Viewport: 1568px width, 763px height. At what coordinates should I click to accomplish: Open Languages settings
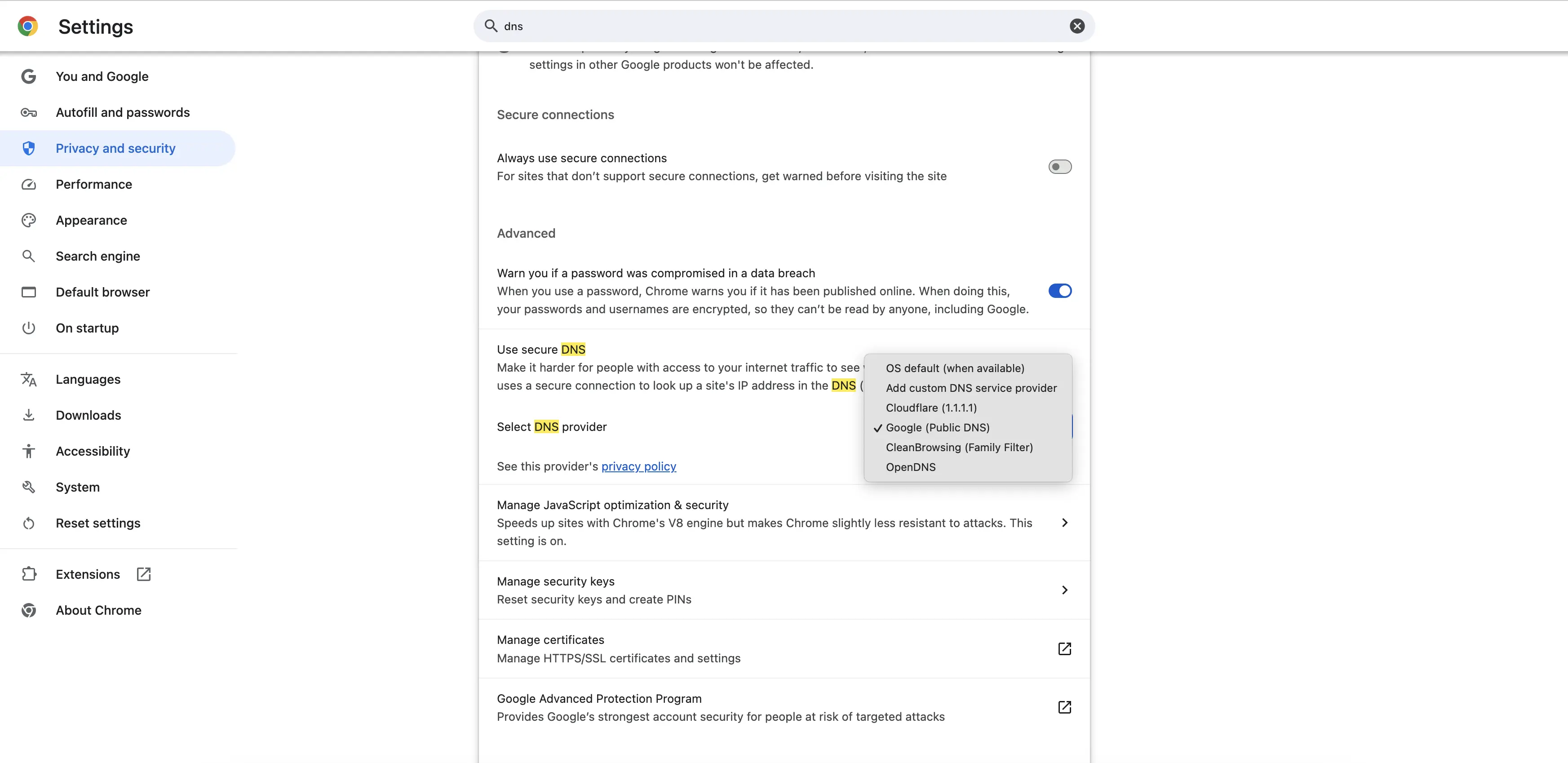117,379
